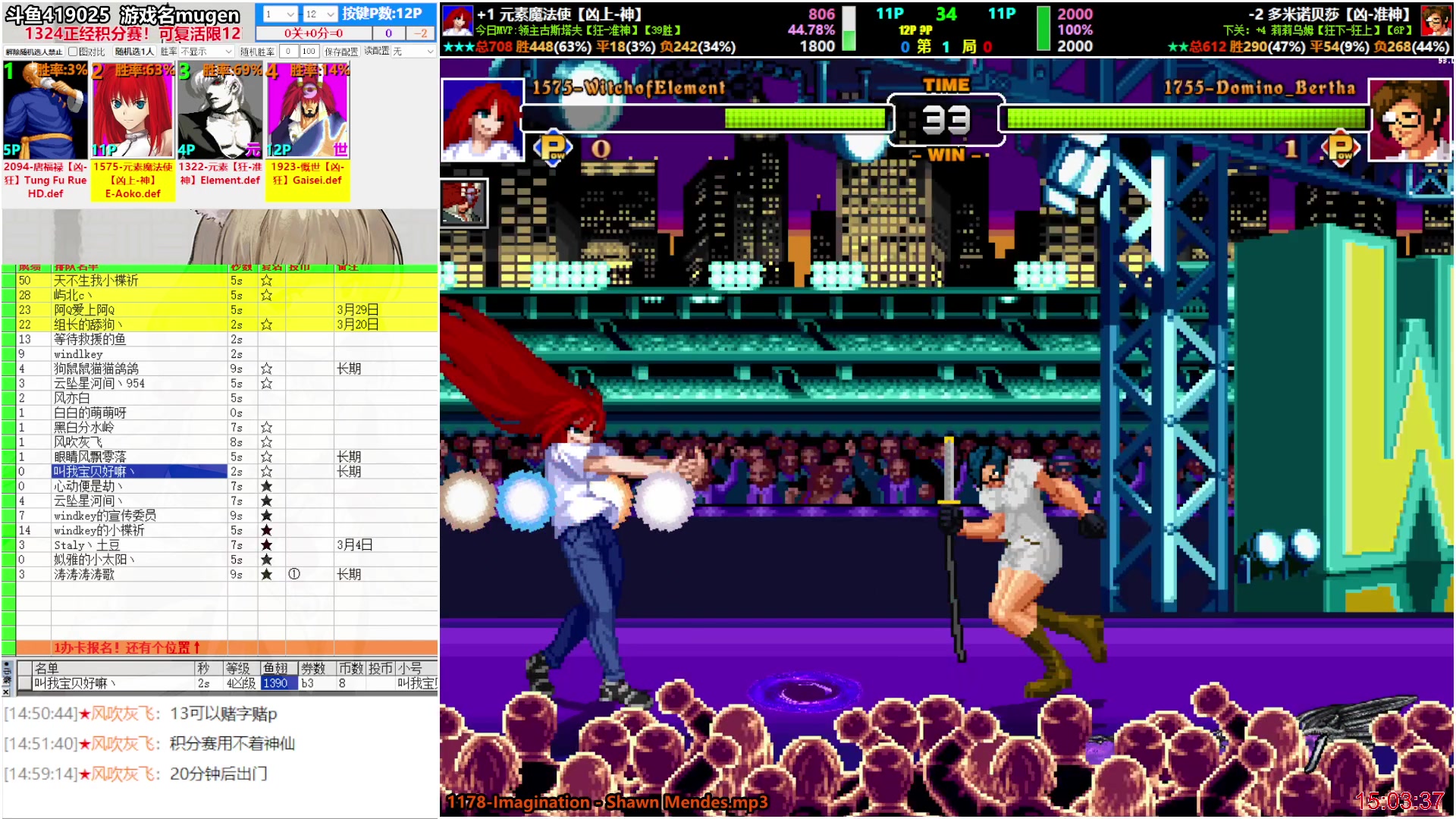Click the highlighted 1390 鱼翅 cell

(x=278, y=683)
